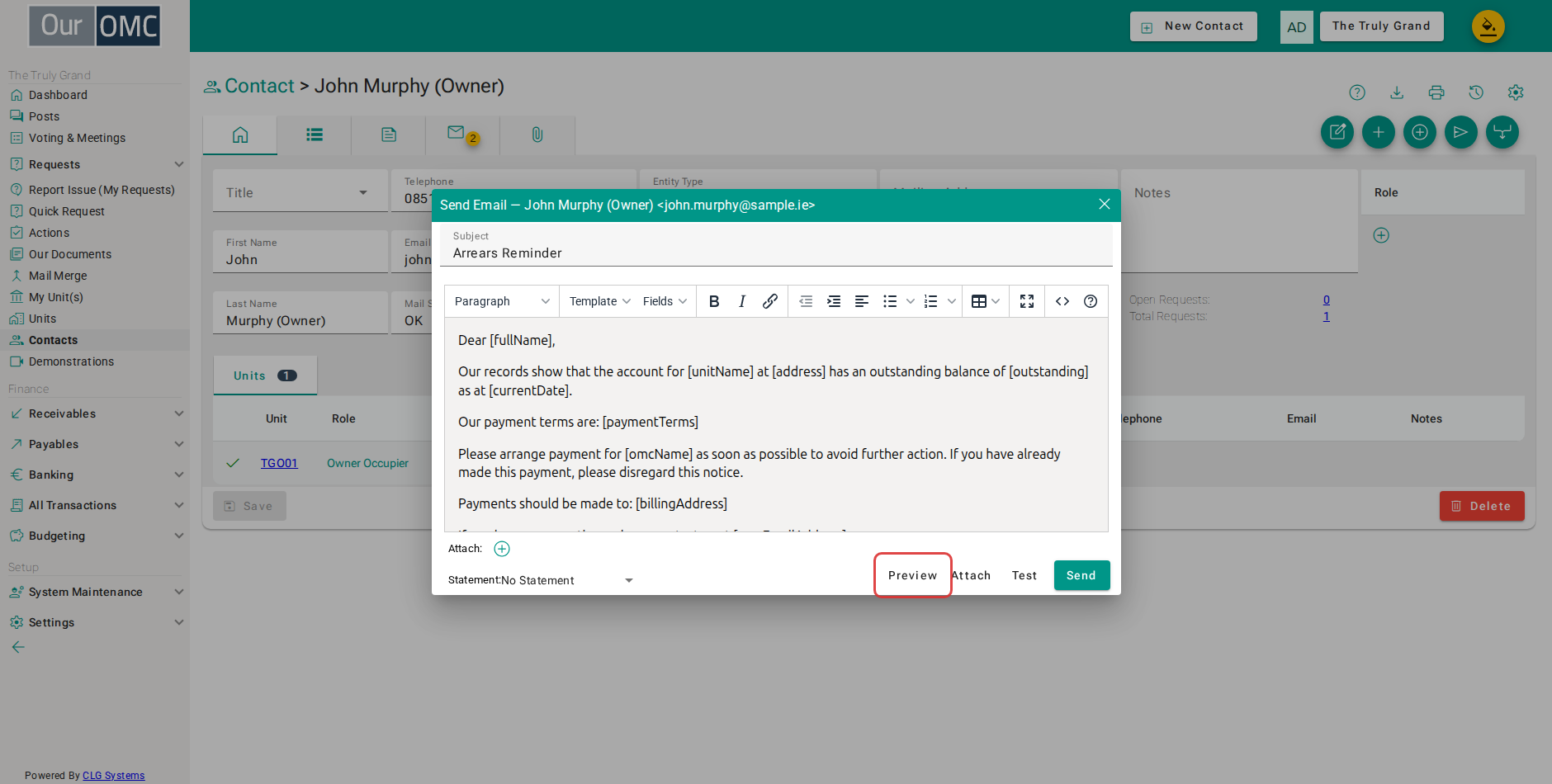This screenshot has width=1552, height=784.
Task: Open the emails tab with badge 2
Action: tap(462, 135)
